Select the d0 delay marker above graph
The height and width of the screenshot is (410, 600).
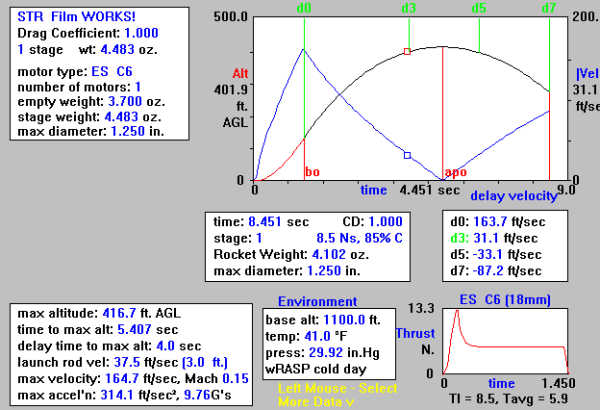click(x=304, y=8)
